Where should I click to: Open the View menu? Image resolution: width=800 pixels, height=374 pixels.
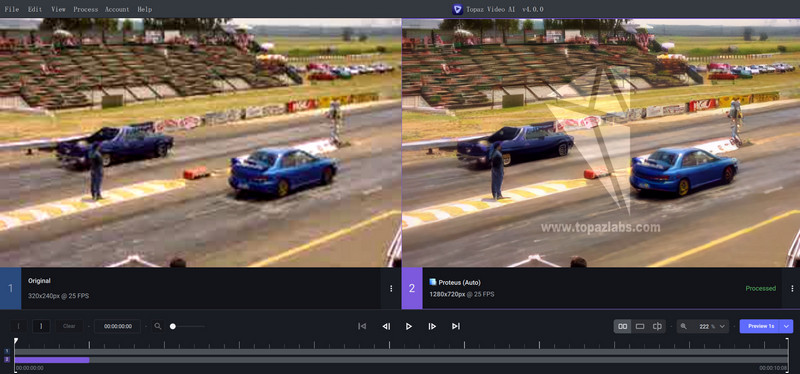pyautogui.click(x=58, y=9)
